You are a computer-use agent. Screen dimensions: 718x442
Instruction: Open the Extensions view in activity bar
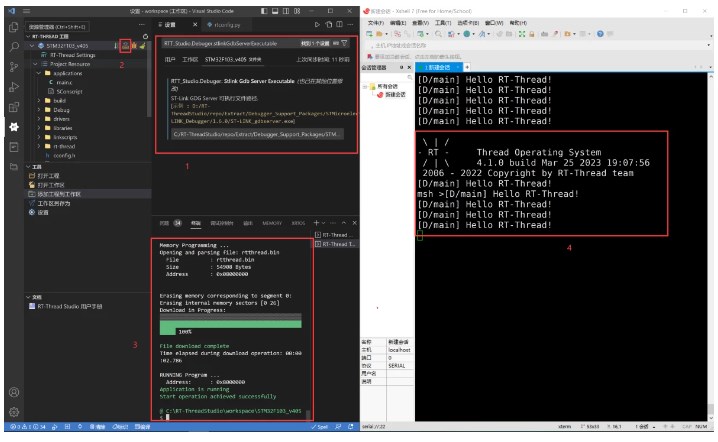click(x=14, y=107)
